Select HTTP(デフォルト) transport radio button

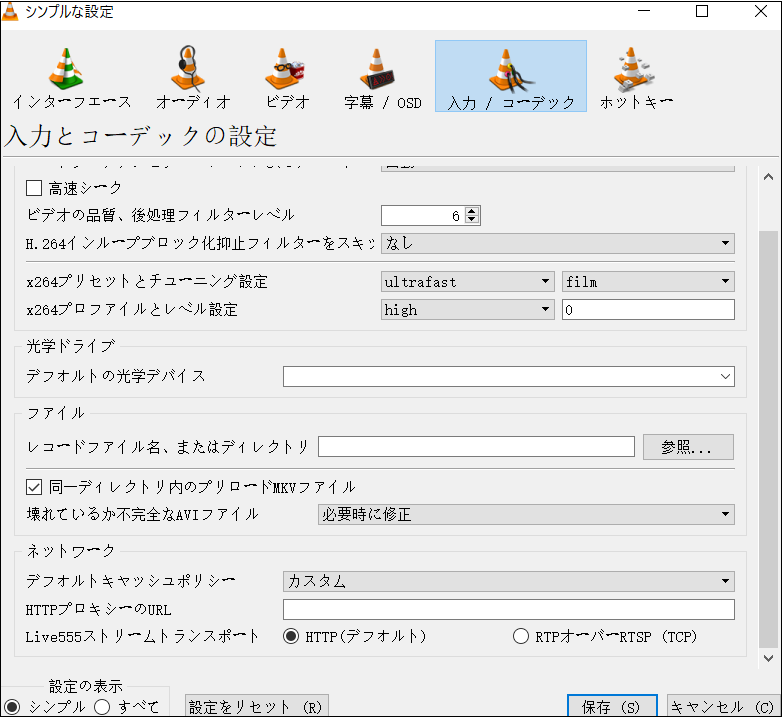click(292, 636)
